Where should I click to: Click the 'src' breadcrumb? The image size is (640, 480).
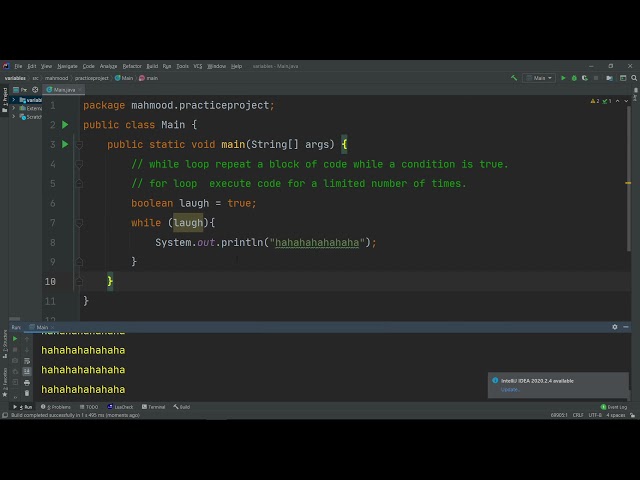(36, 78)
